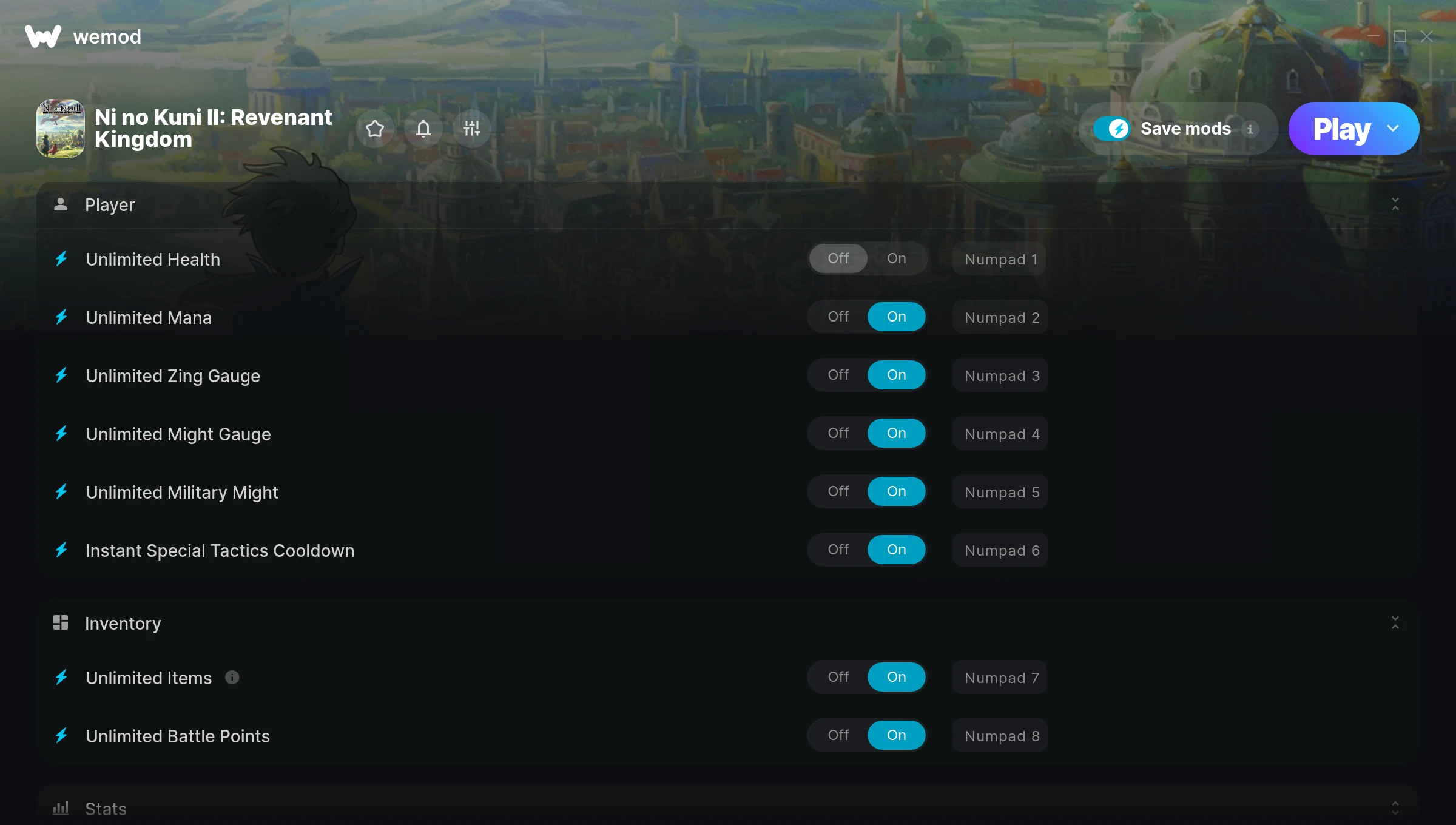Click the Unlimited Items info icon
1456x825 pixels.
232,677
